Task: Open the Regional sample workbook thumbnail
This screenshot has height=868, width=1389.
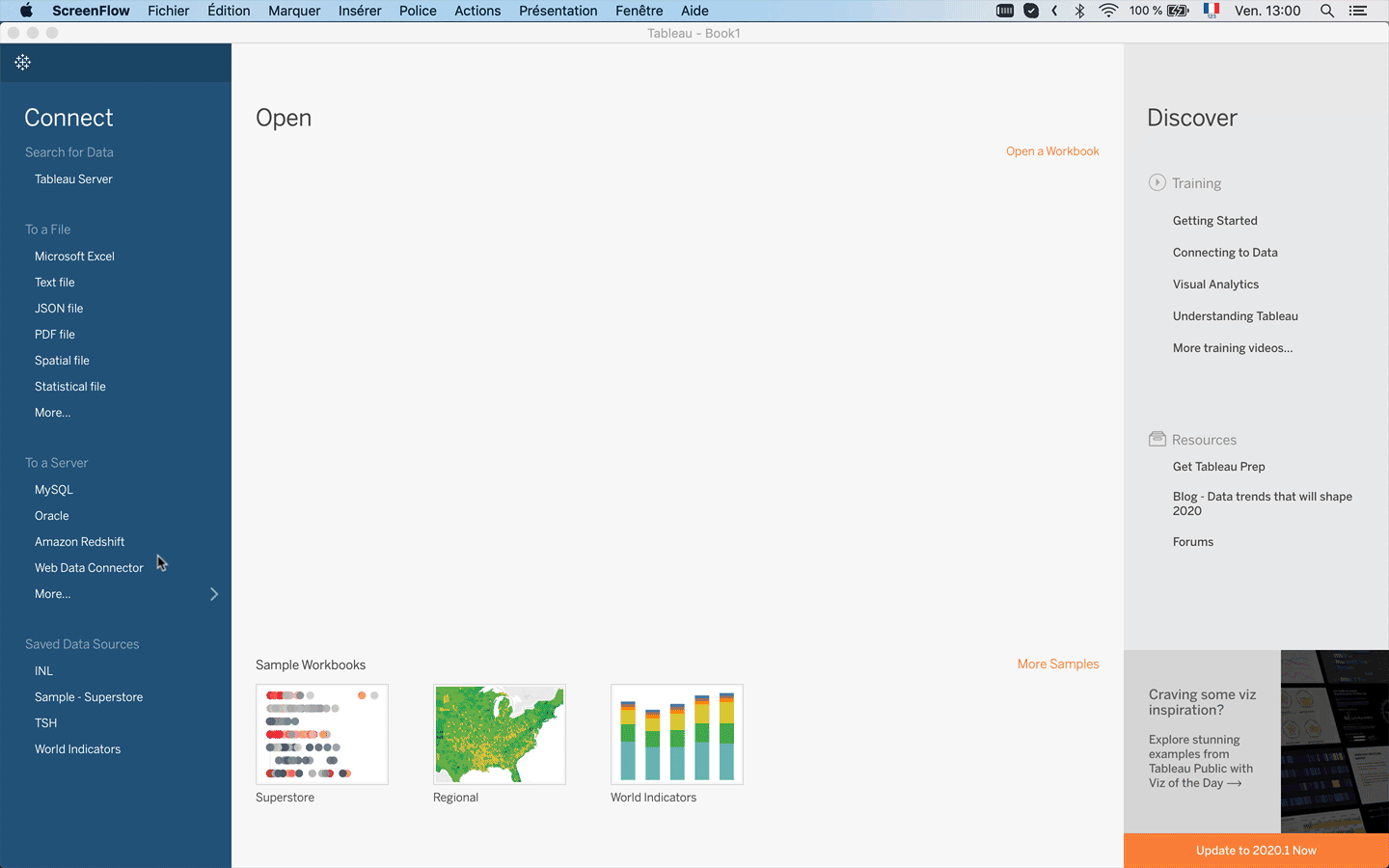Action: tap(500, 735)
